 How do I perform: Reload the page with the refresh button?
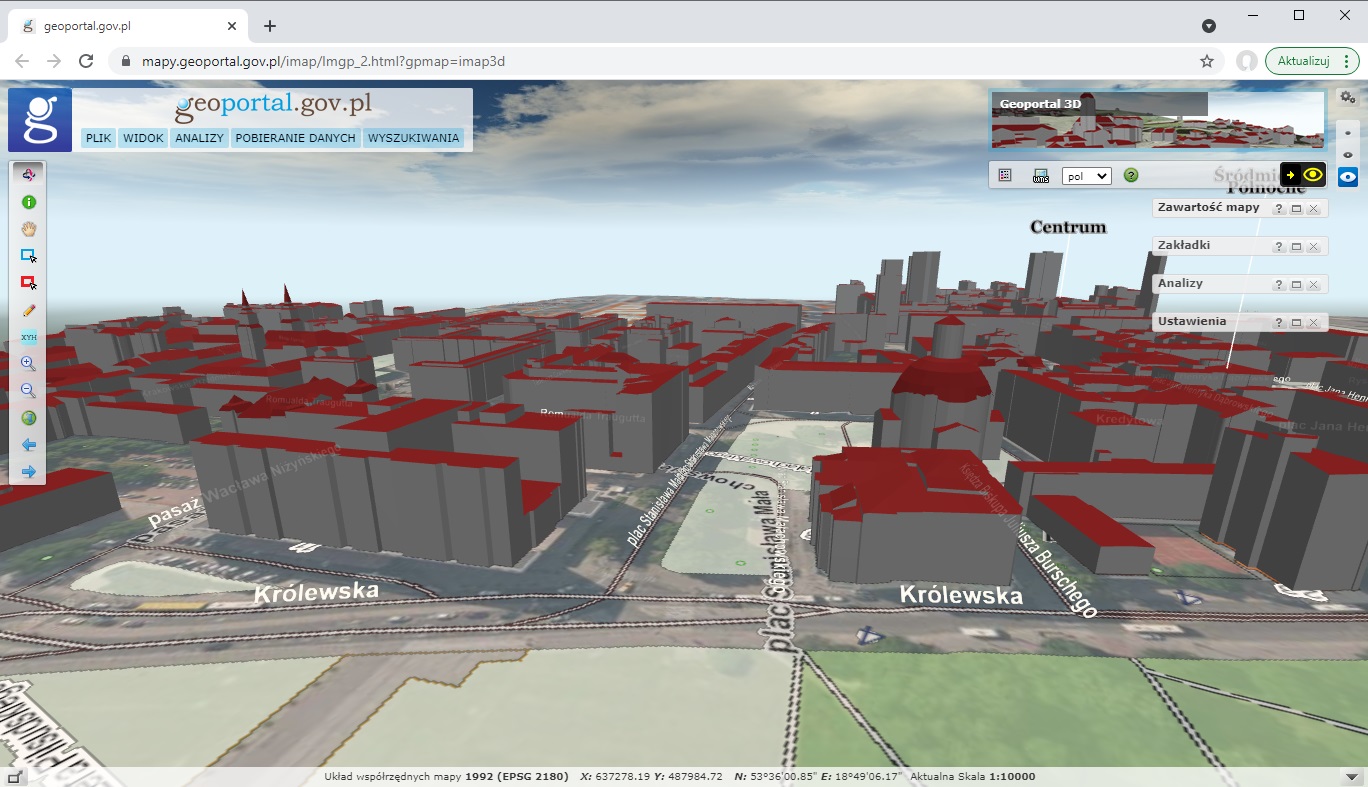point(86,61)
